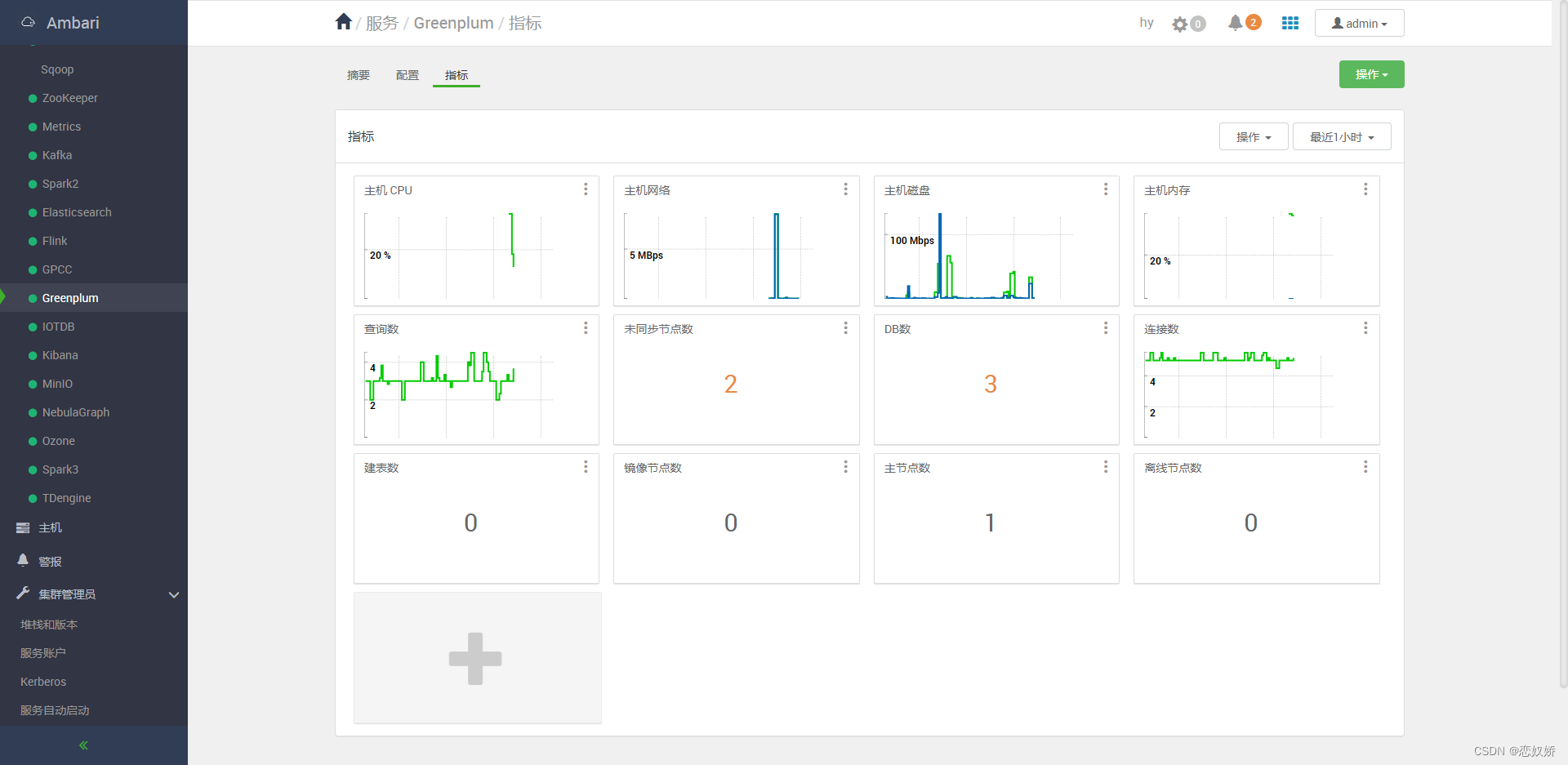The width and height of the screenshot is (1568, 765).
Task: Open menu dots on 主机磁盘 widget
Action: [1106, 189]
